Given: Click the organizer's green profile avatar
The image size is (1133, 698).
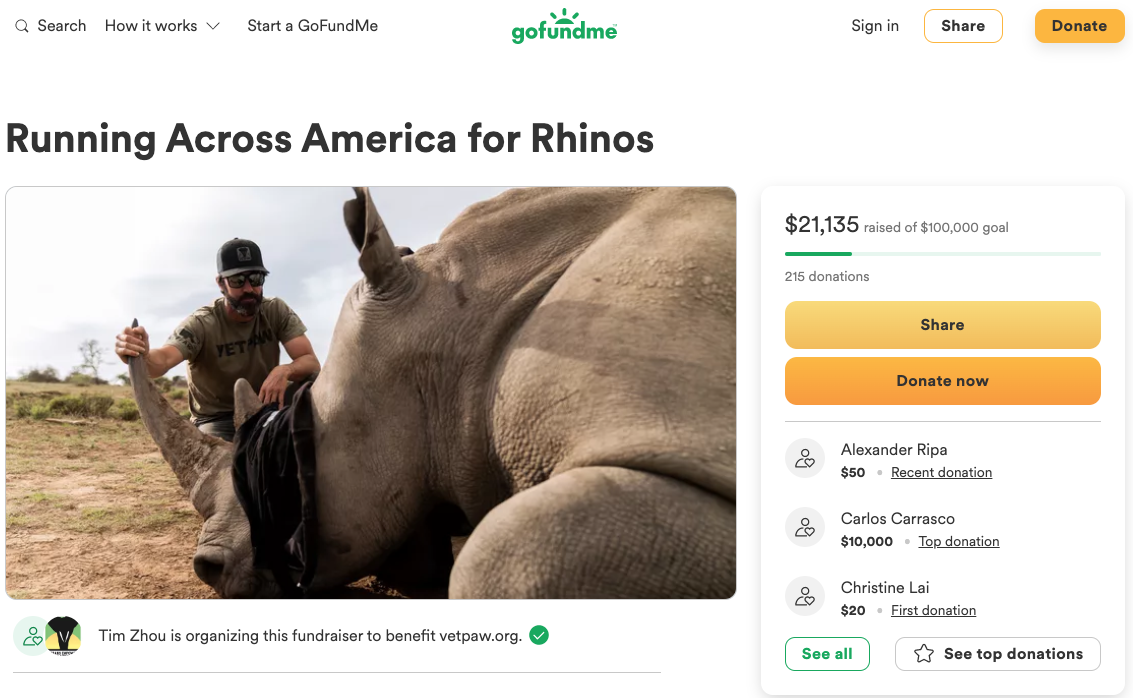Looking at the screenshot, I should point(31,636).
